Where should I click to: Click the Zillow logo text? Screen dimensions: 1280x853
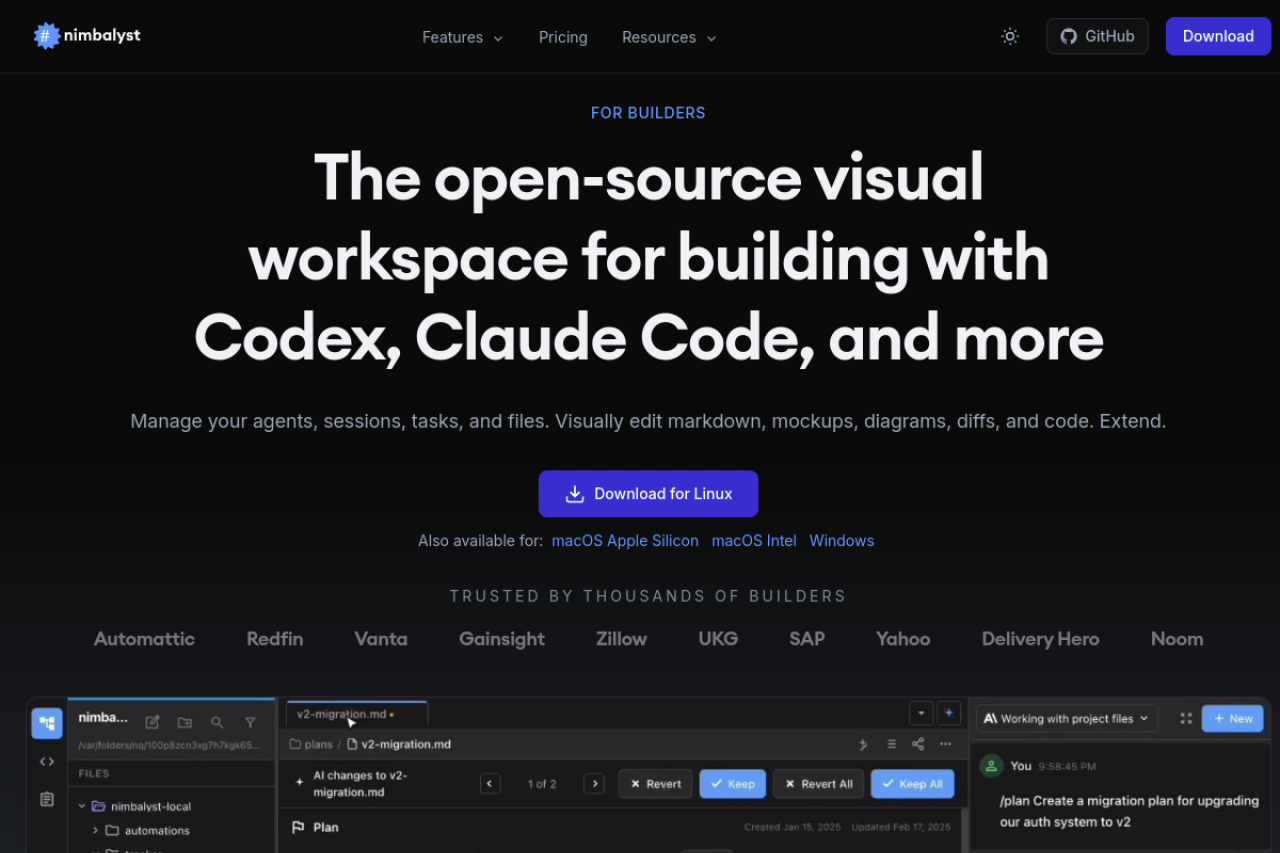(x=621, y=639)
